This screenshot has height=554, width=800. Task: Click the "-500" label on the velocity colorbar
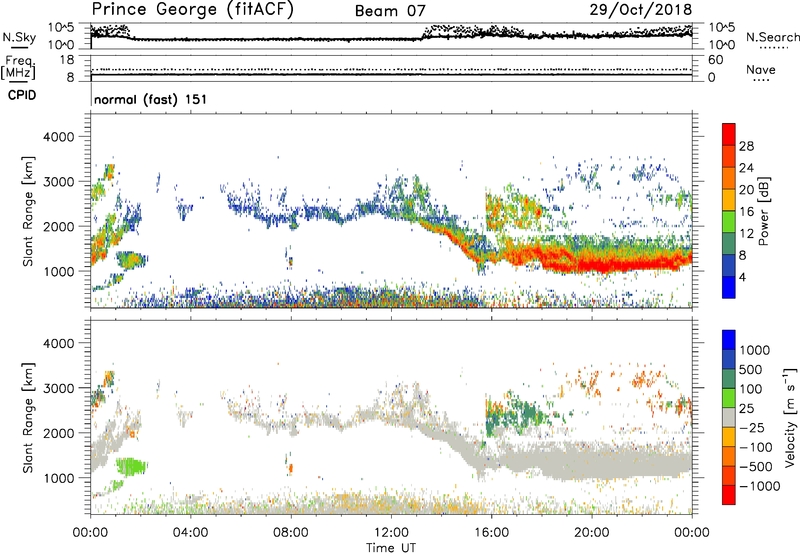tap(756, 467)
